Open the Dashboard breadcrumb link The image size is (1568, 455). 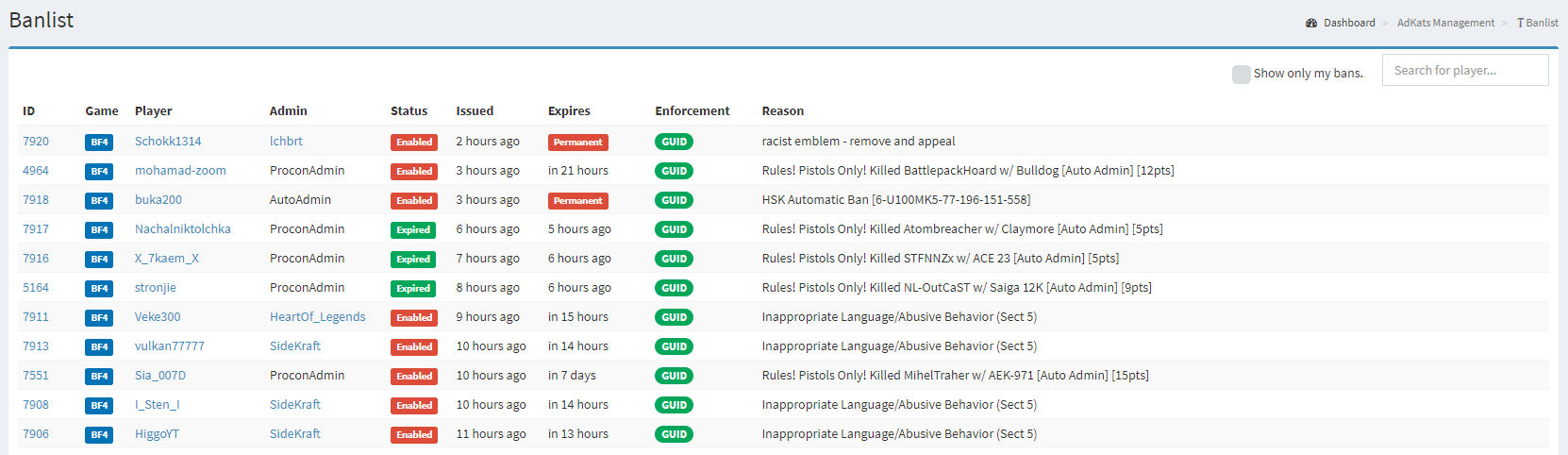(x=1349, y=23)
